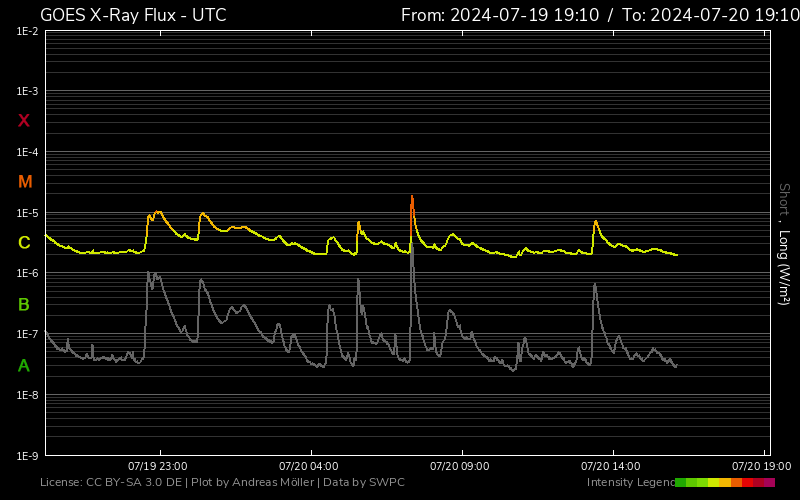Select the yellow C flare class label
This screenshot has height=500, width=800.
(x=24, y=243)
